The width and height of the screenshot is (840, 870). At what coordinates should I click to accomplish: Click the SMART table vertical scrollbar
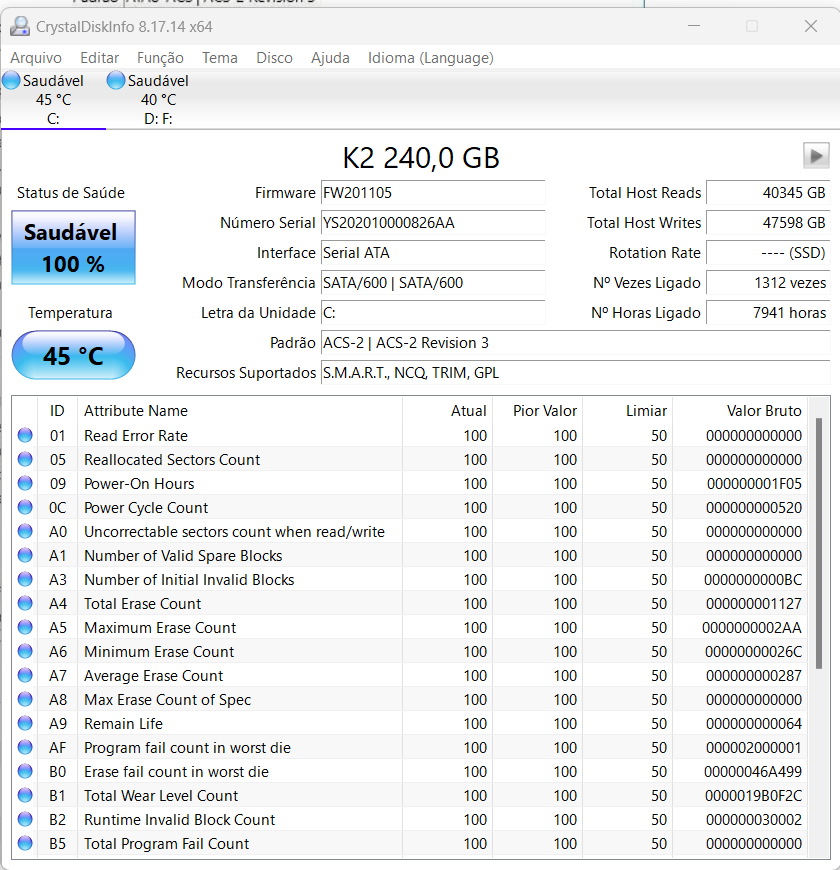coord(819,543)
